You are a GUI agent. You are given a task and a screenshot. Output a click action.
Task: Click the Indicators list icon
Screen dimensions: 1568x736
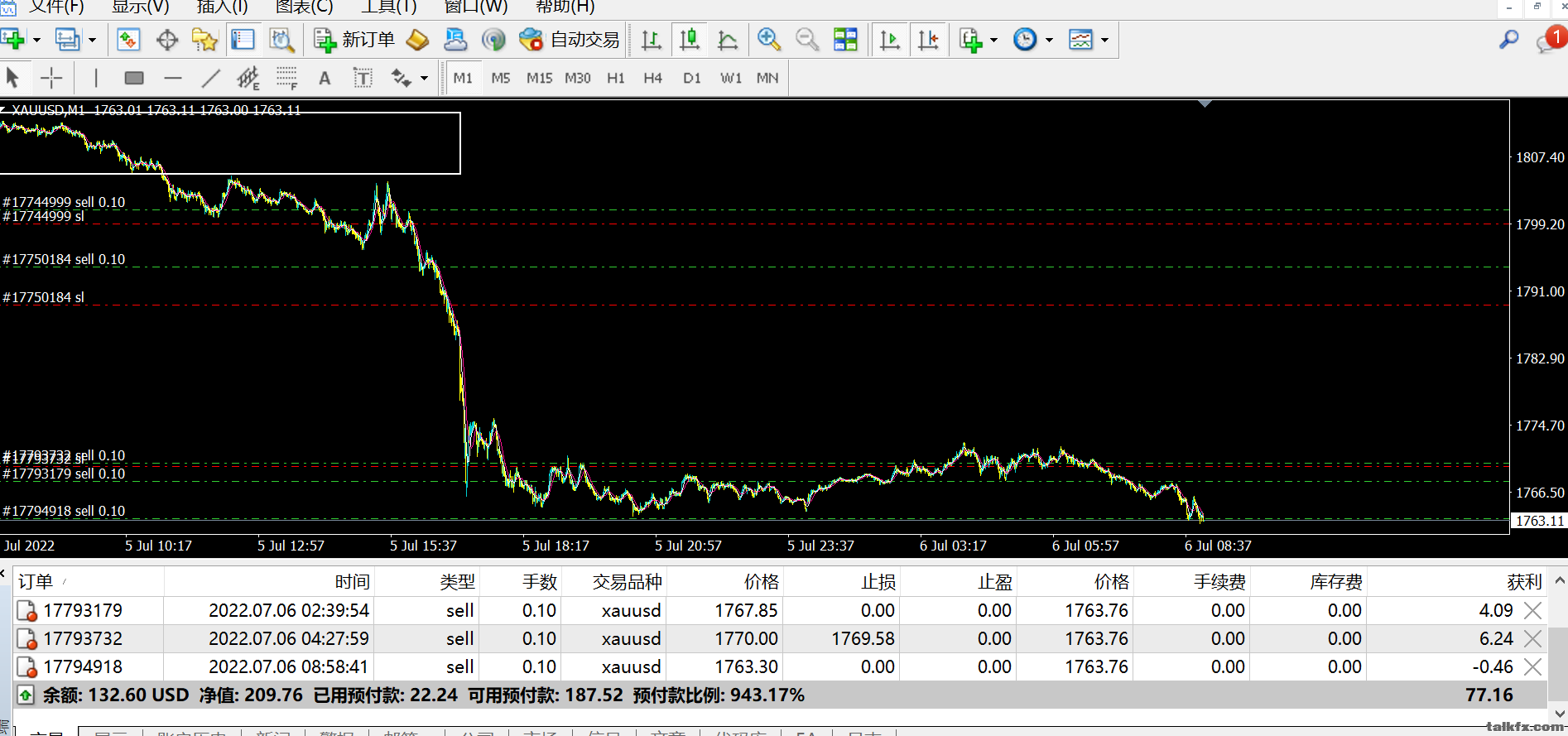970,39
